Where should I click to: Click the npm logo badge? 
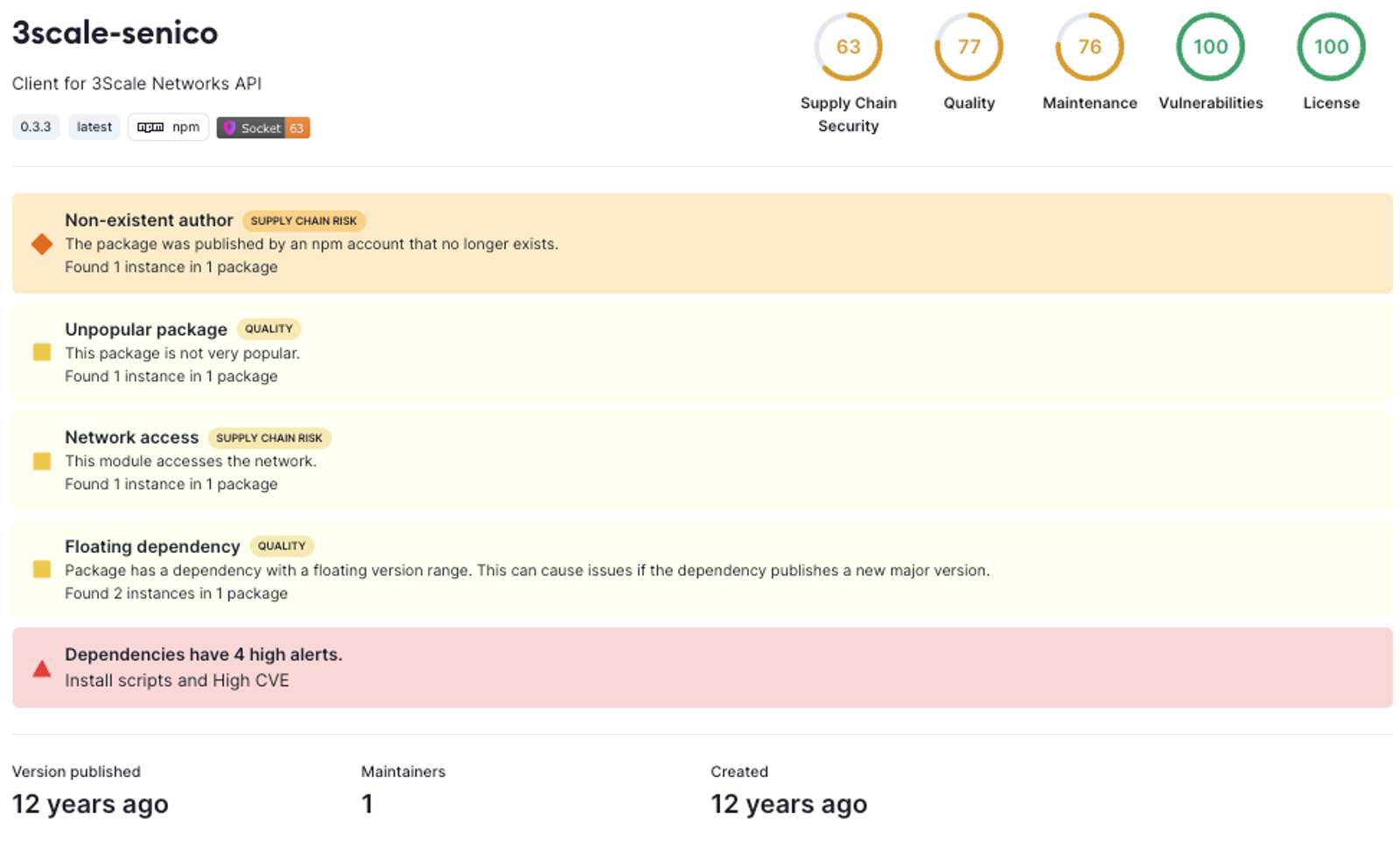tap(168, 127)
